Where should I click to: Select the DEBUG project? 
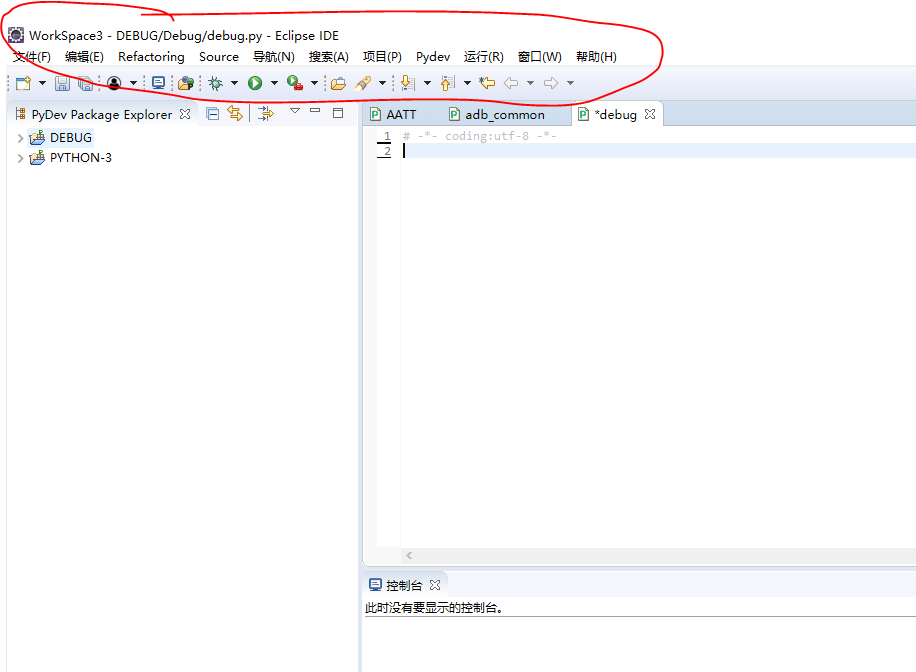71,138
